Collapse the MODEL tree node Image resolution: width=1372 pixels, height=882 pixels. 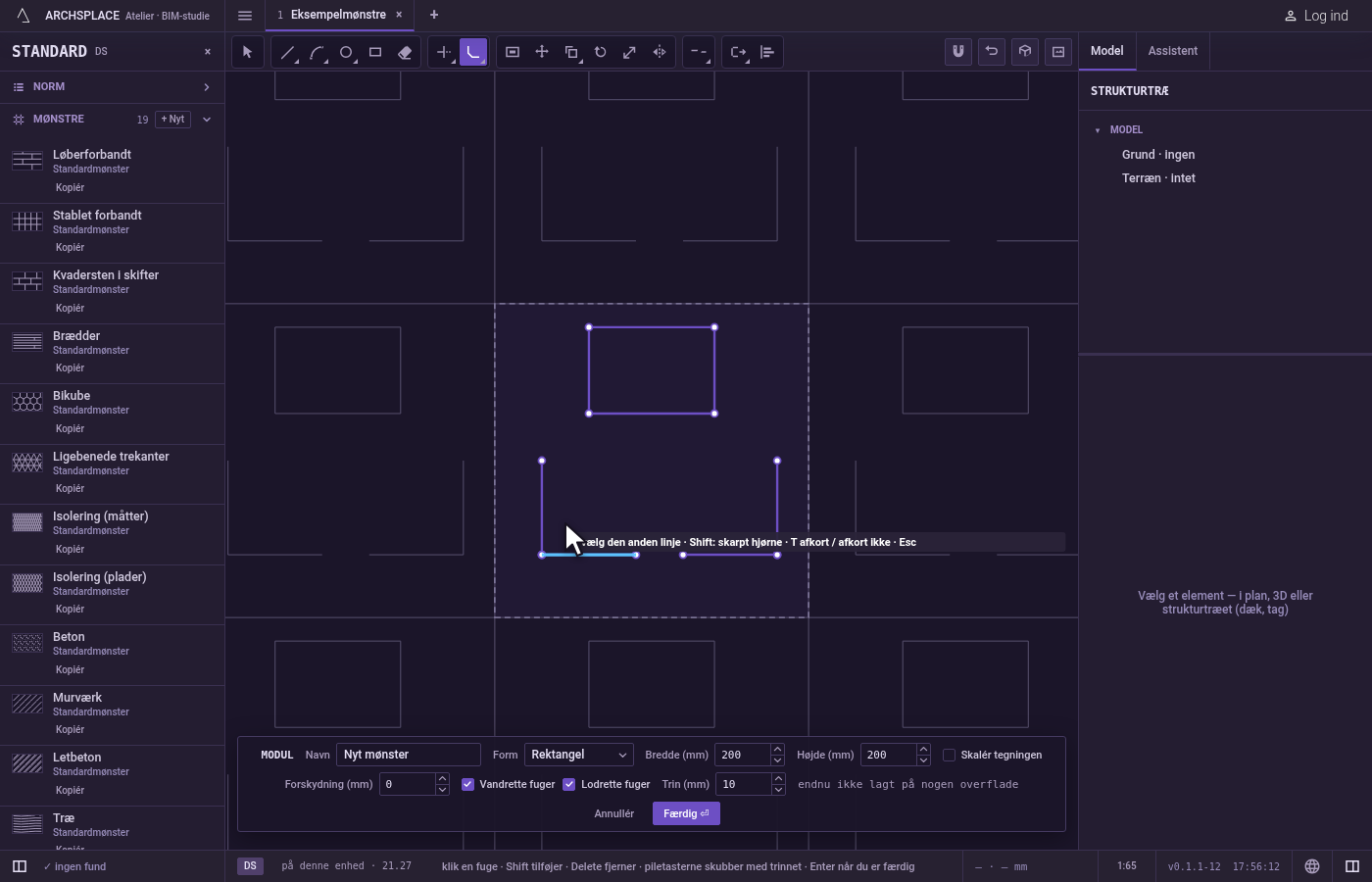tap(1098, 129)
